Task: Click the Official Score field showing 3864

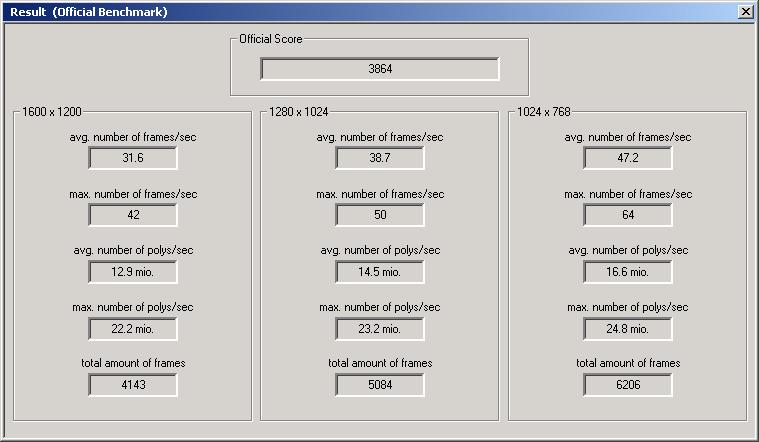Action: coord(380,69)
